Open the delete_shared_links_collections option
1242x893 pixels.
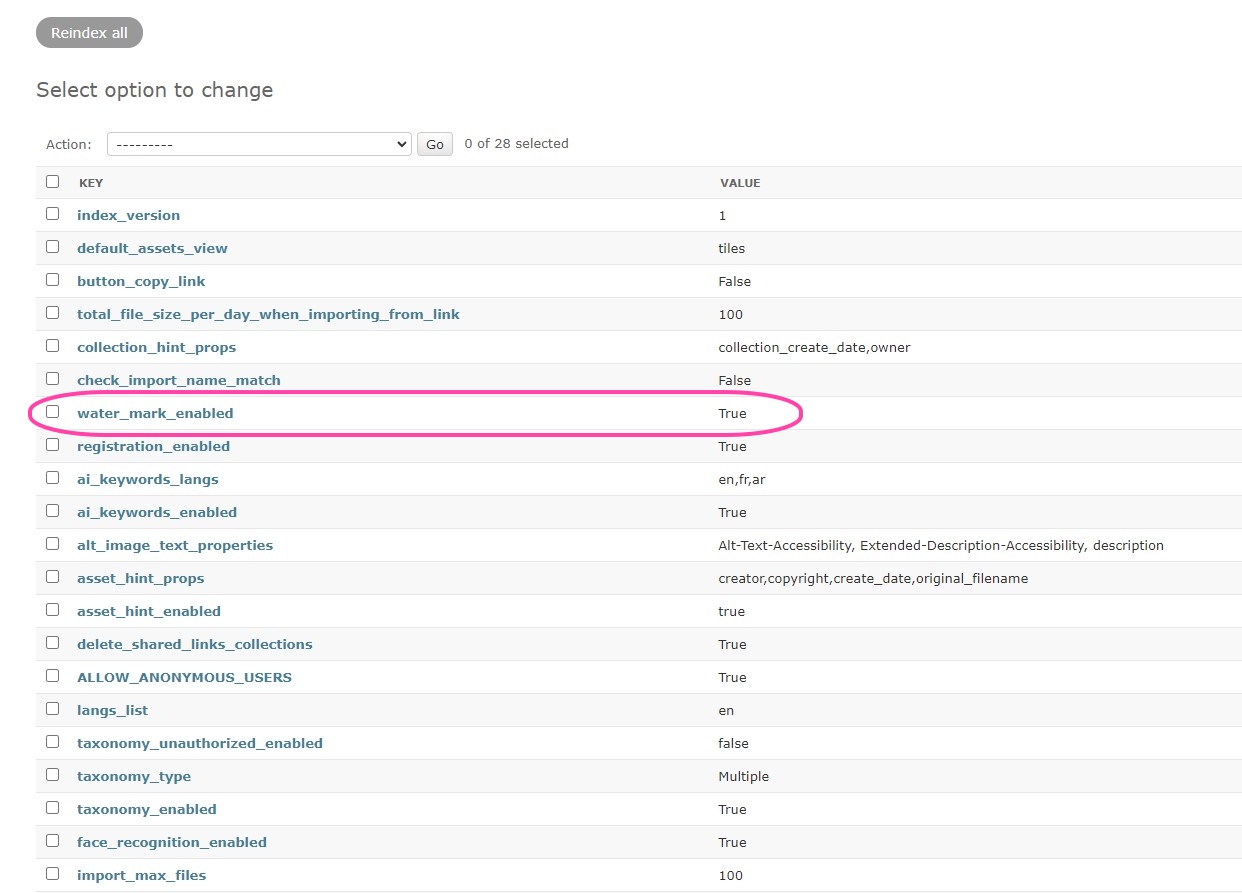point(195,644)
